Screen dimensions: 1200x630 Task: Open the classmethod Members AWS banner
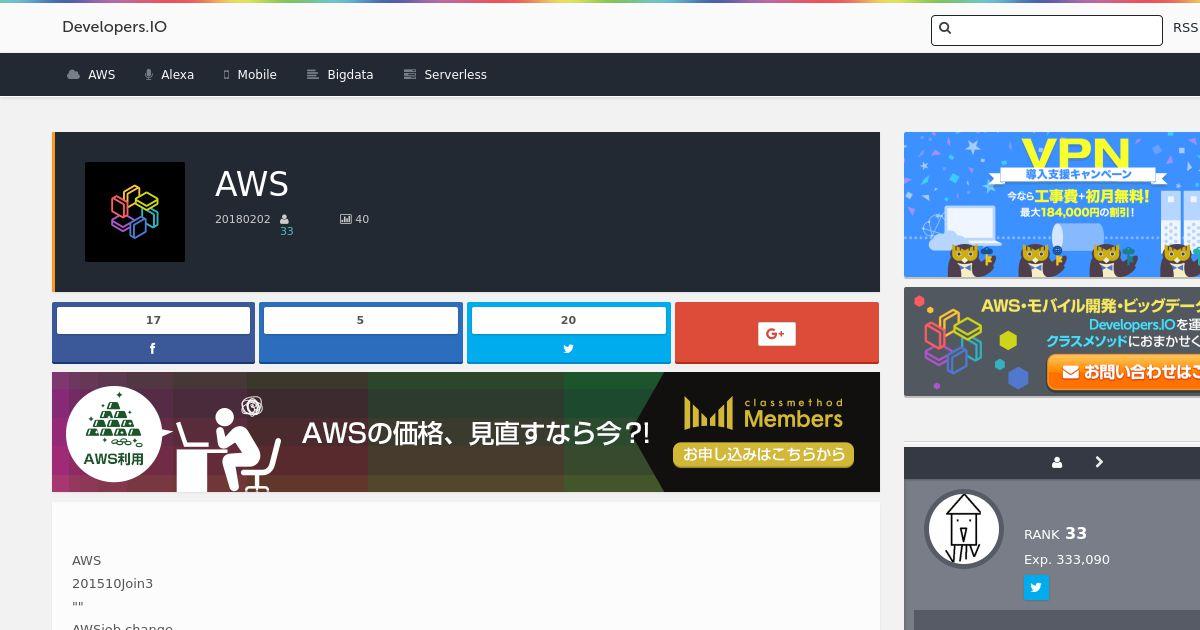click(x=466, y=432)
